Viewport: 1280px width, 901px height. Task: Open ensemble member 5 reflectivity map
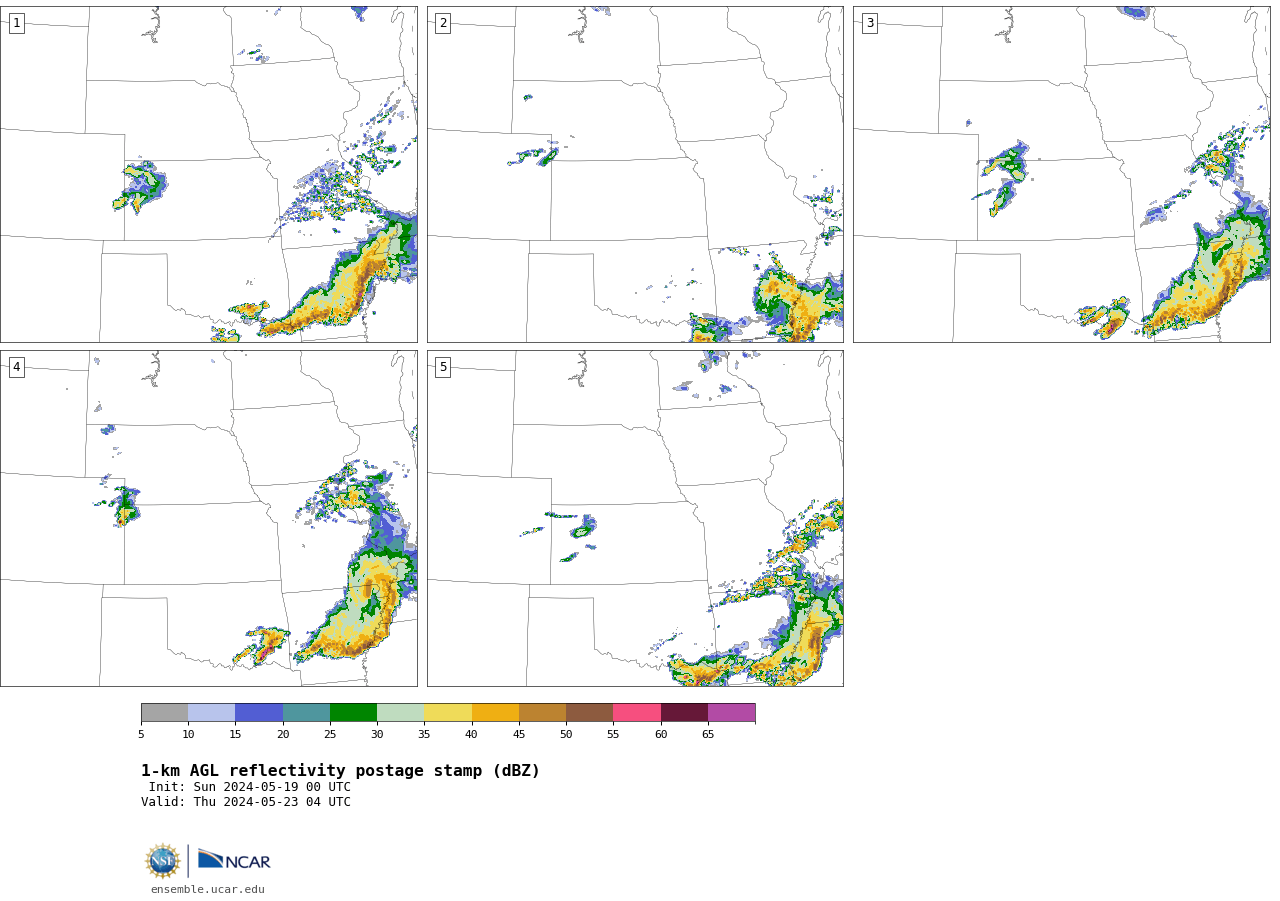click(635, 518)
